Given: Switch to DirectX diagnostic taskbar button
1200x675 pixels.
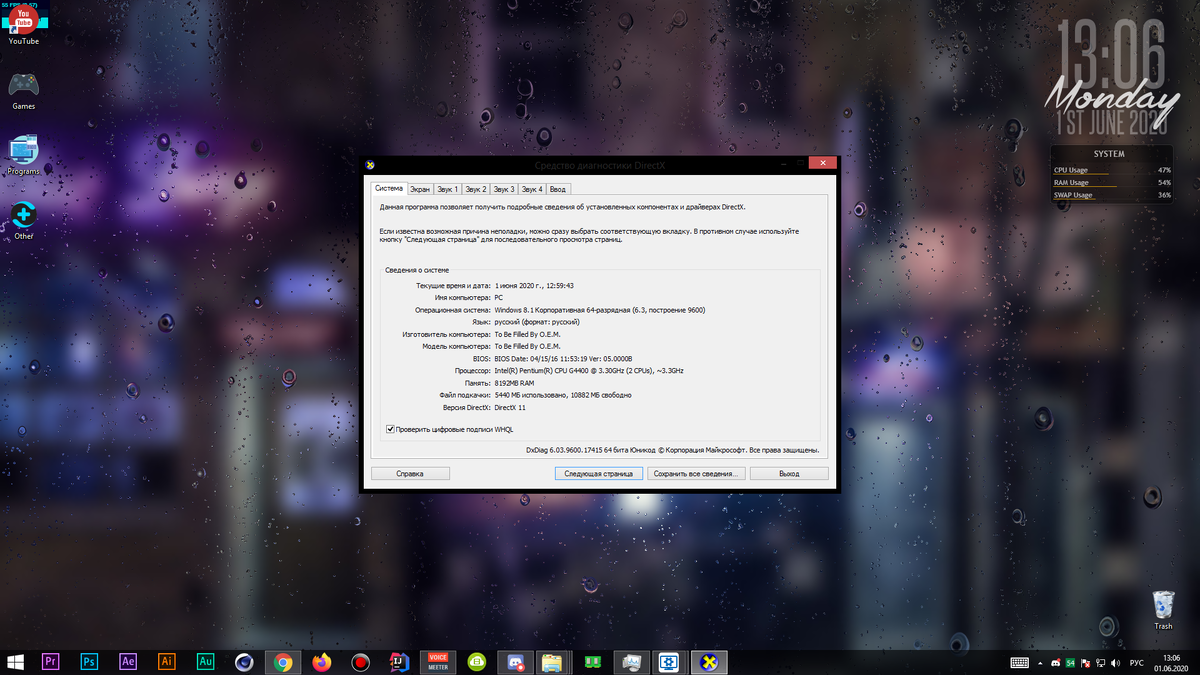Looking at the screenshot, I should pos(709,662).
